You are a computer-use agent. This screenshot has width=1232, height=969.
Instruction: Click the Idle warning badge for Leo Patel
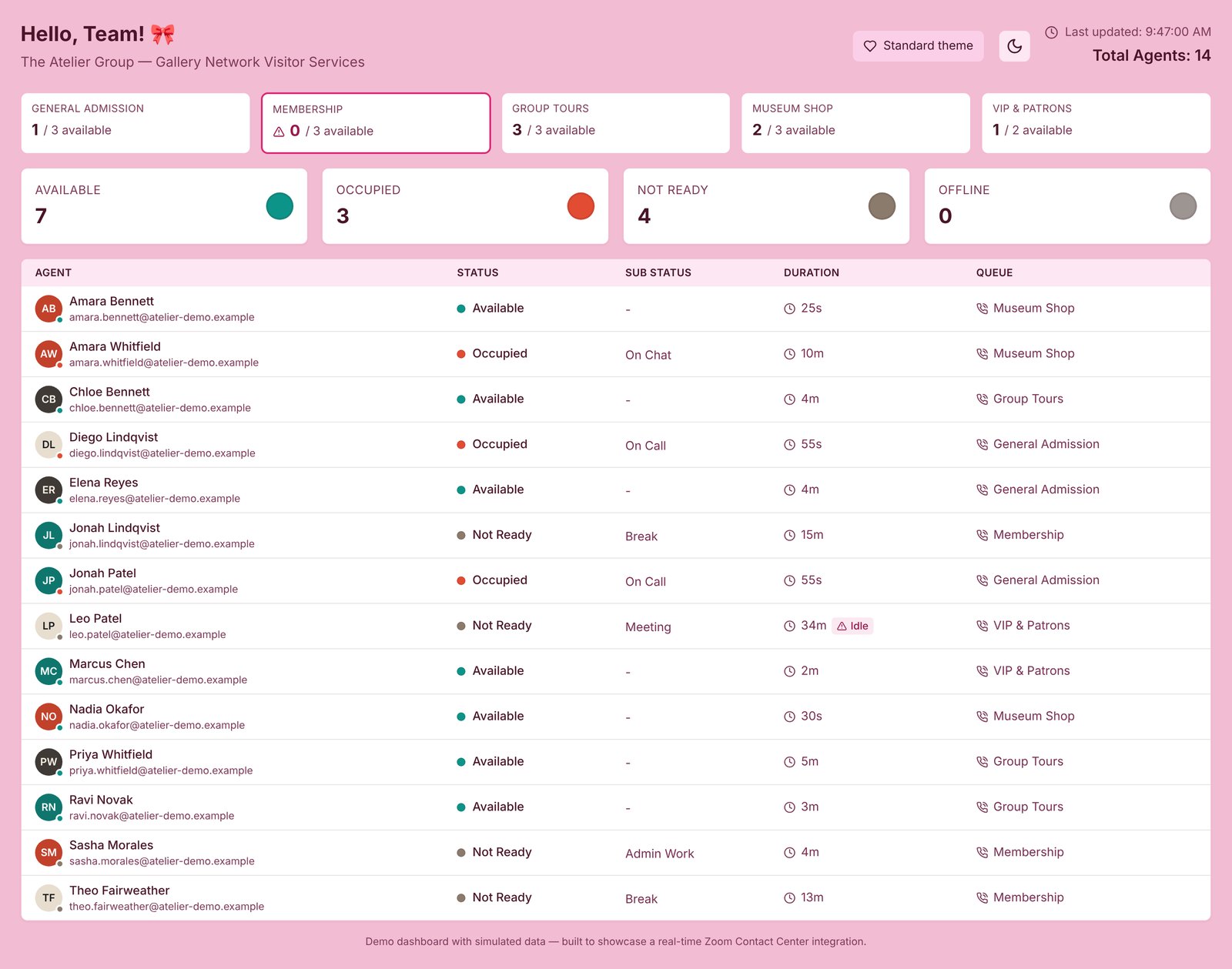click(853, 626)
